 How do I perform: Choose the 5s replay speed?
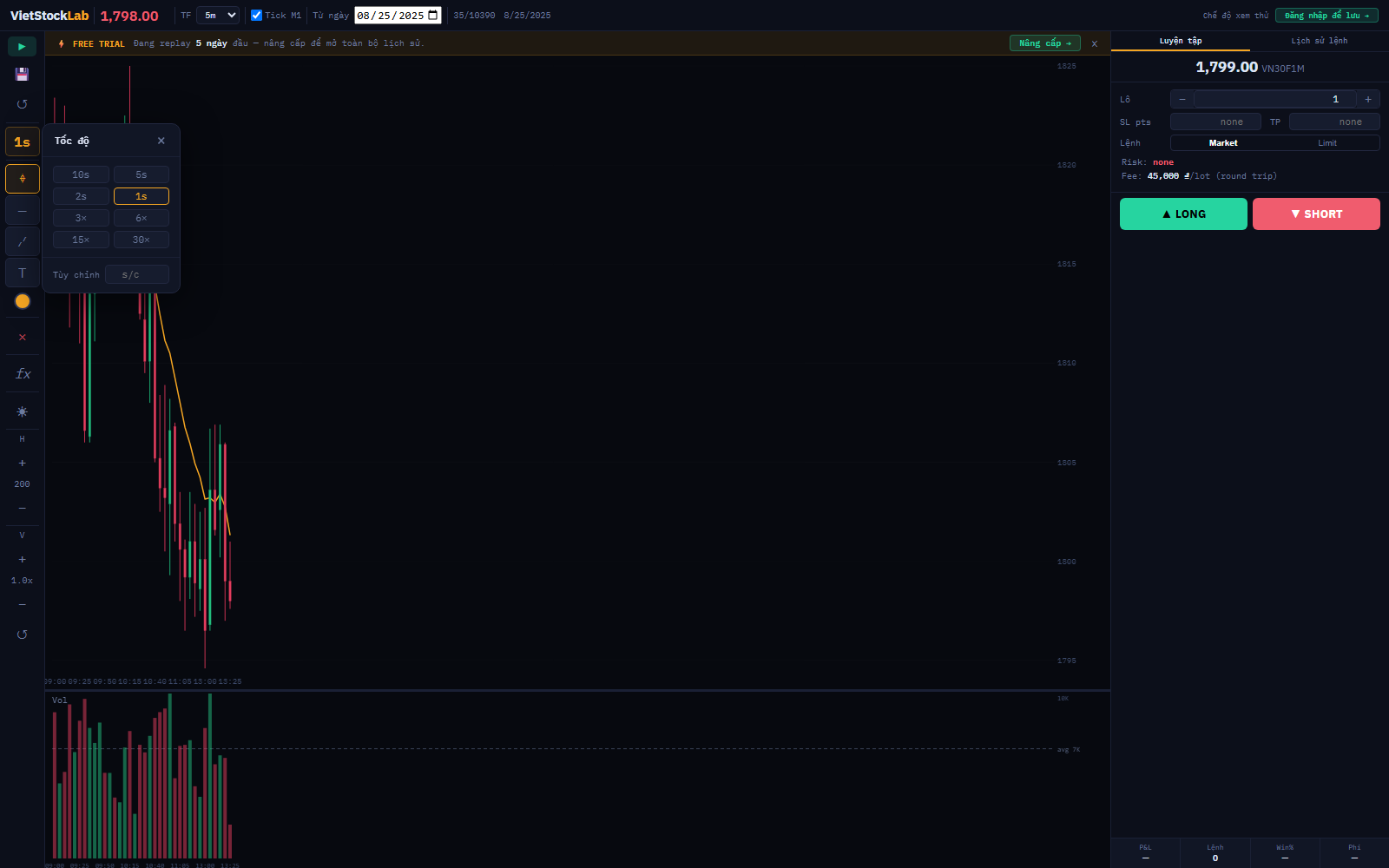coord(142,174)
